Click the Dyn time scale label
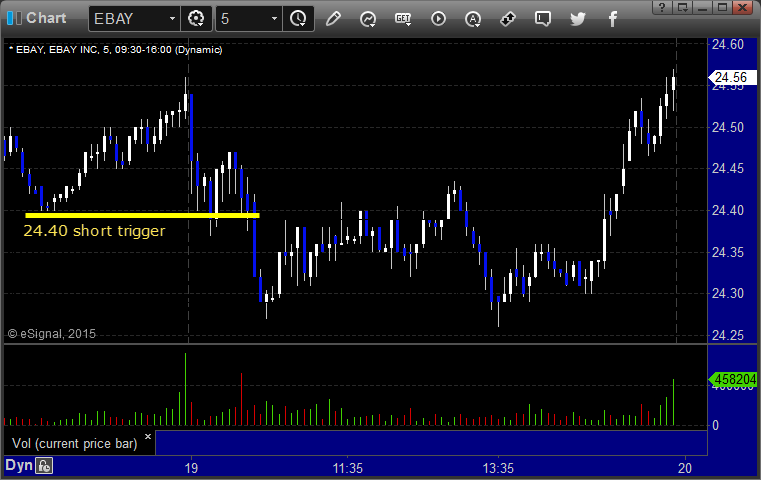The width and height of the screenshot is (761, 480). click(x=18, y=465)
